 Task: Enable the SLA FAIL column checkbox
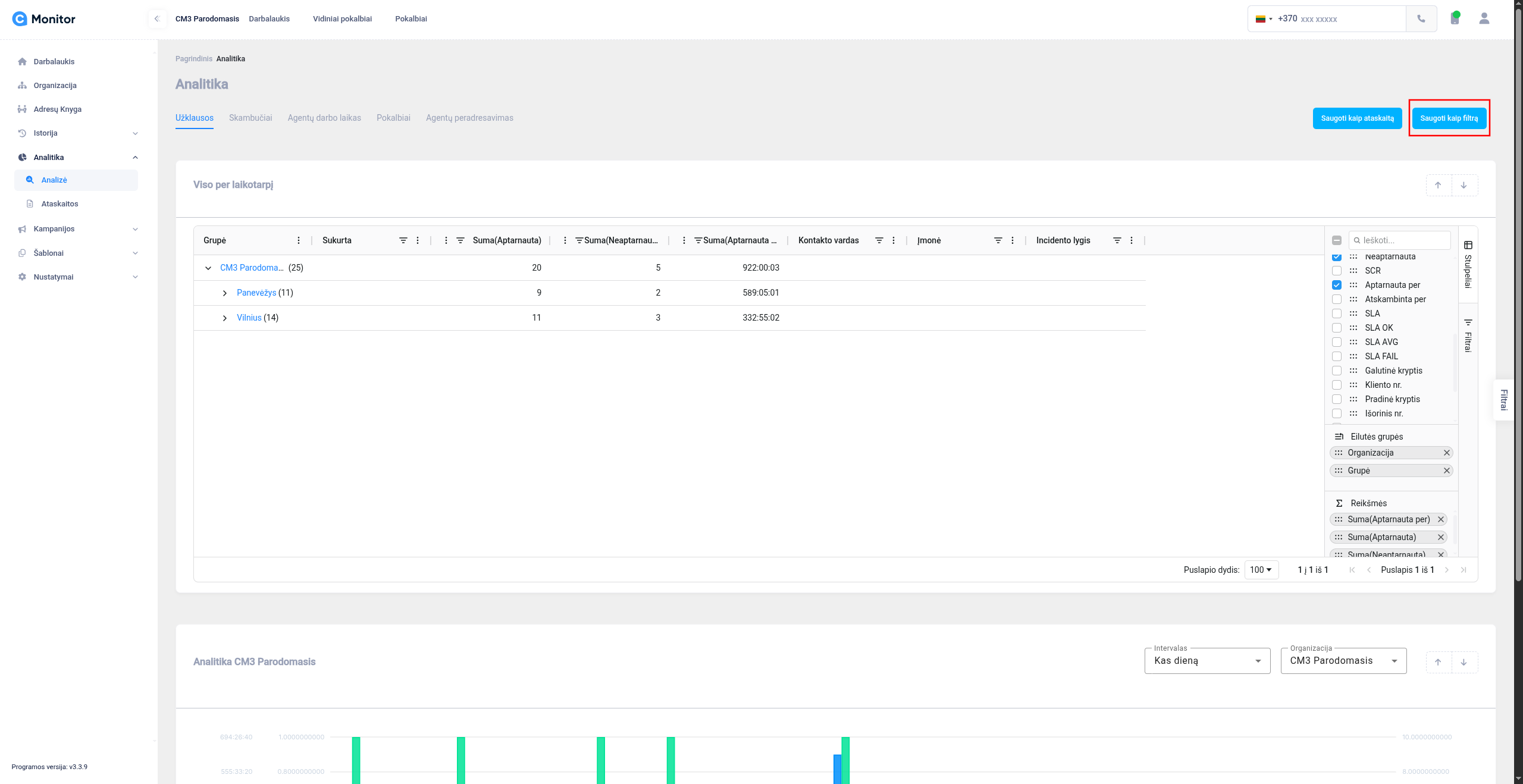pyautogui.click(x=1337, y=356)
